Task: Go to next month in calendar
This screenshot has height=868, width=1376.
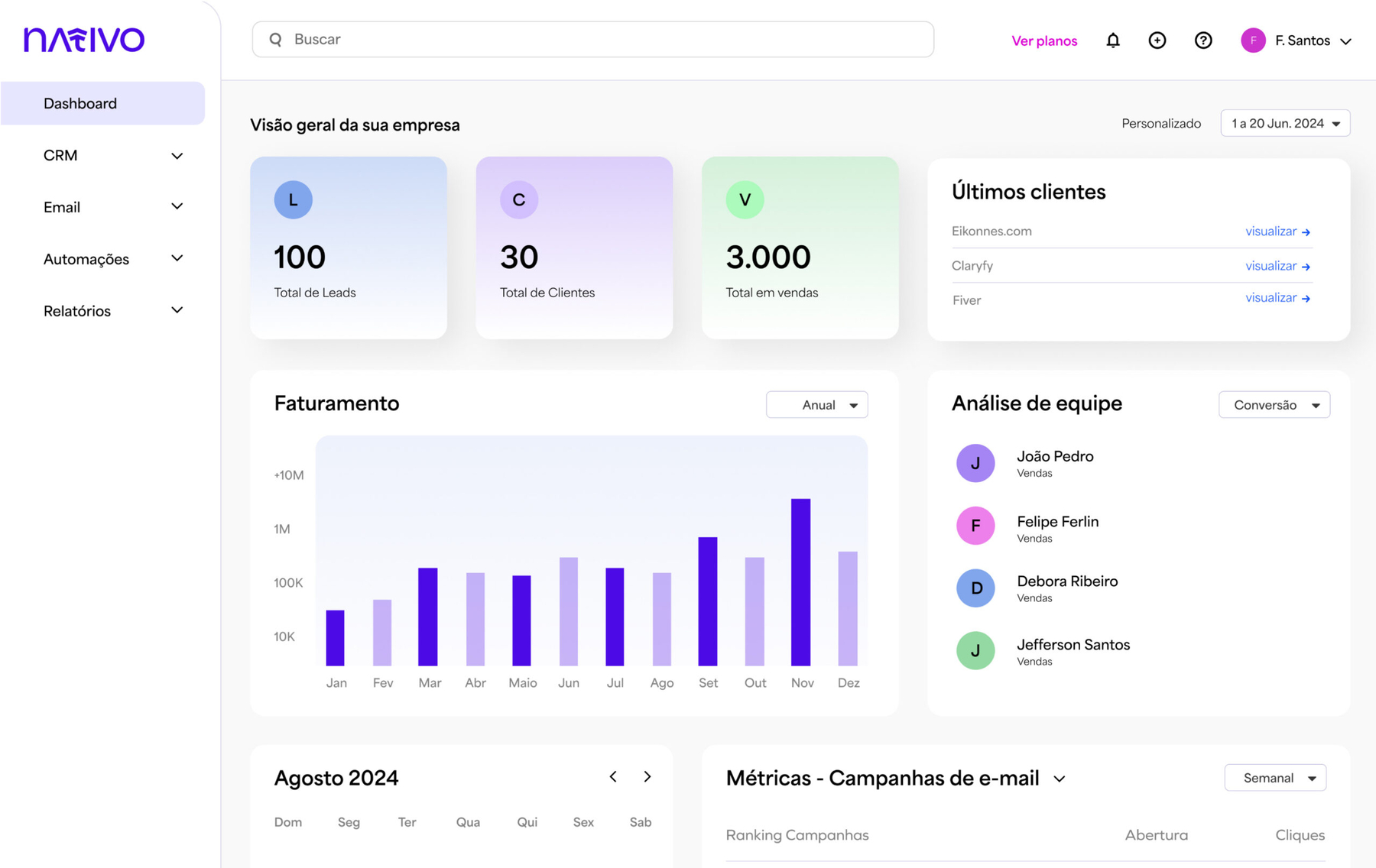Action: pos(647,777)
